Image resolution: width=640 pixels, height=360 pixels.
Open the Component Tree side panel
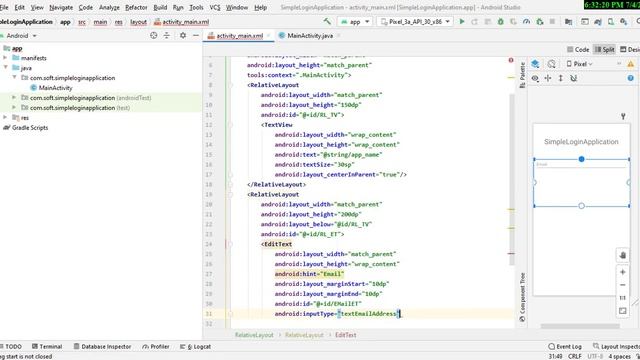pos(522,297)
